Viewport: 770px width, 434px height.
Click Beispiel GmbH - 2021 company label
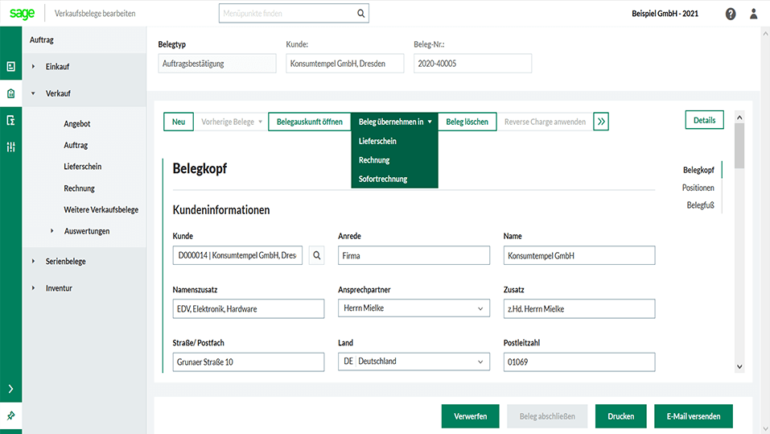click(x=665, y=14)
